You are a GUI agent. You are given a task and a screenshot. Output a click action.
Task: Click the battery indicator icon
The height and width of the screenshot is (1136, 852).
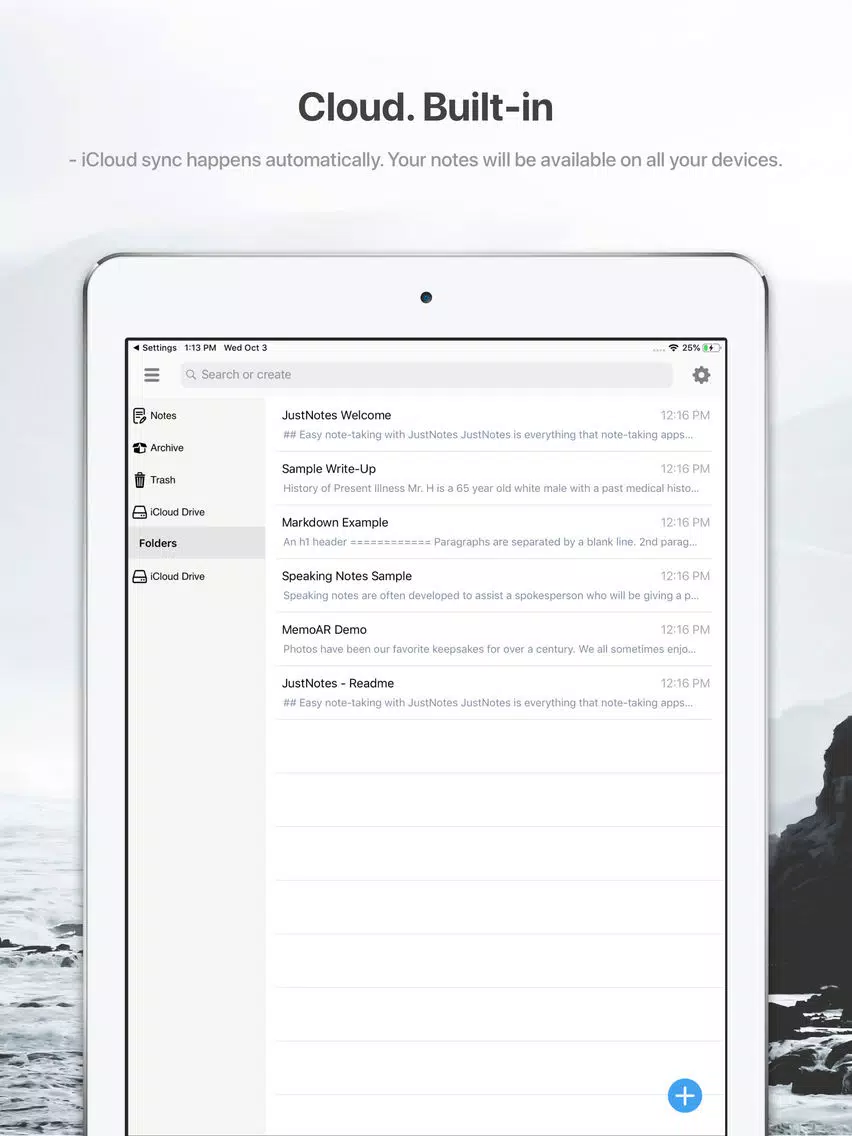(x=711, y=348)
